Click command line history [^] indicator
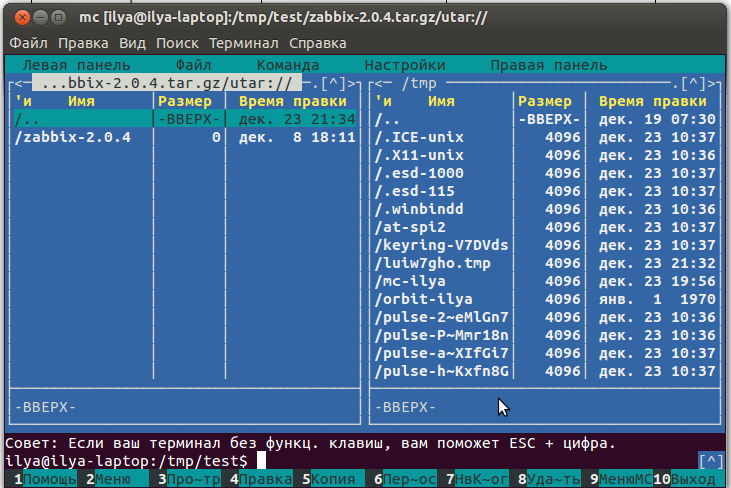Image resolution: width=731 pixels, height=488 pixels. coord(711,461)
